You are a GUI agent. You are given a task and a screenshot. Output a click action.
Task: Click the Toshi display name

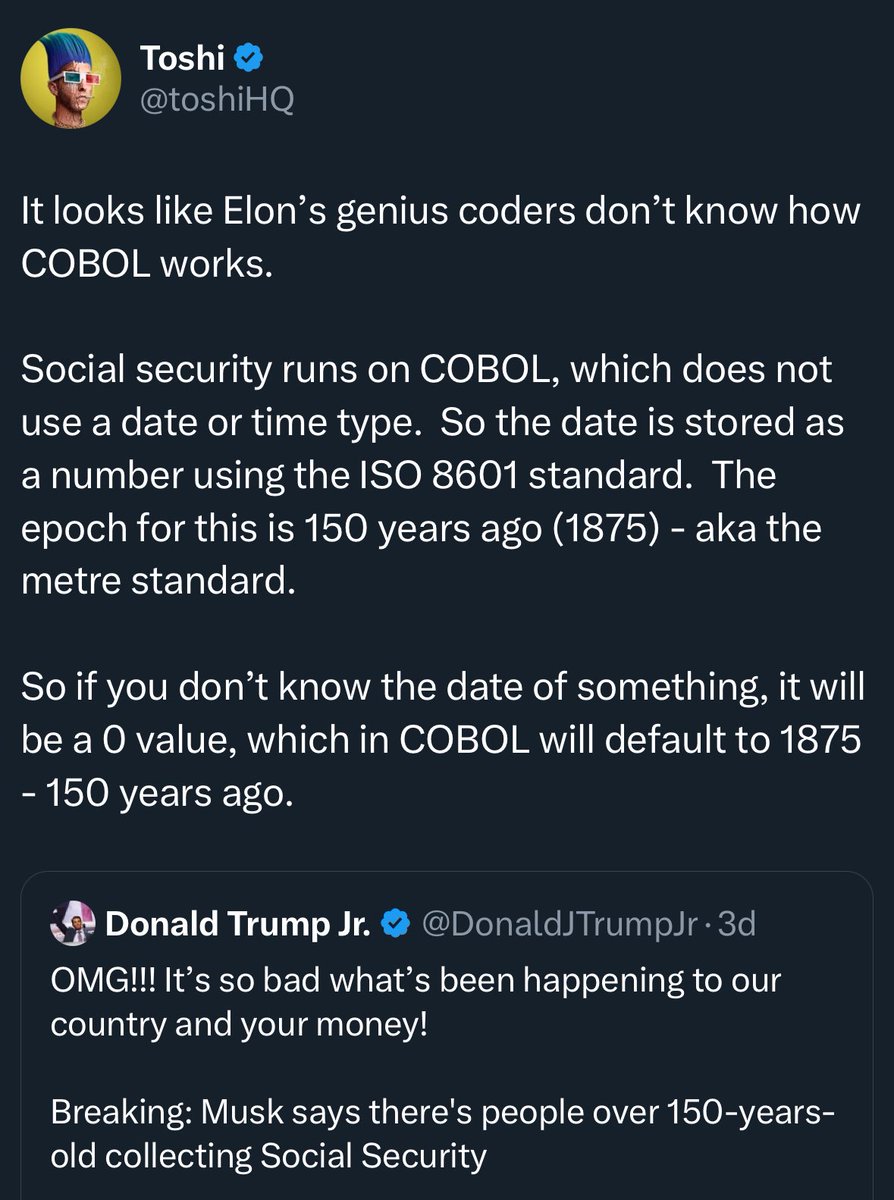181,58
